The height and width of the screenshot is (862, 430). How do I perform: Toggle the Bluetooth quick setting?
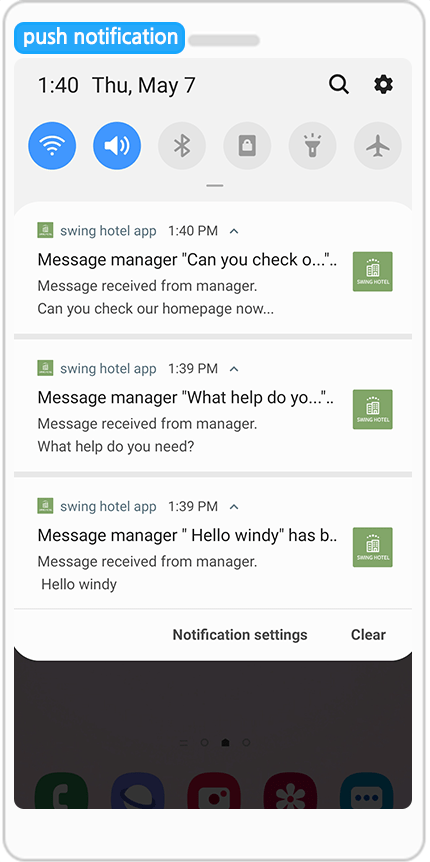tap(182, 146)
